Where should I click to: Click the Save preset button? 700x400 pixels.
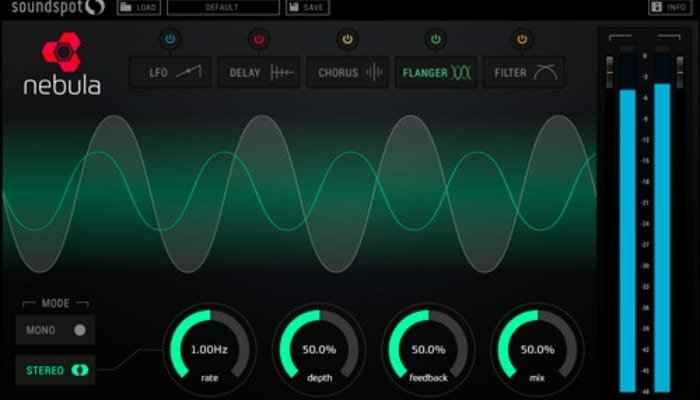308,7
